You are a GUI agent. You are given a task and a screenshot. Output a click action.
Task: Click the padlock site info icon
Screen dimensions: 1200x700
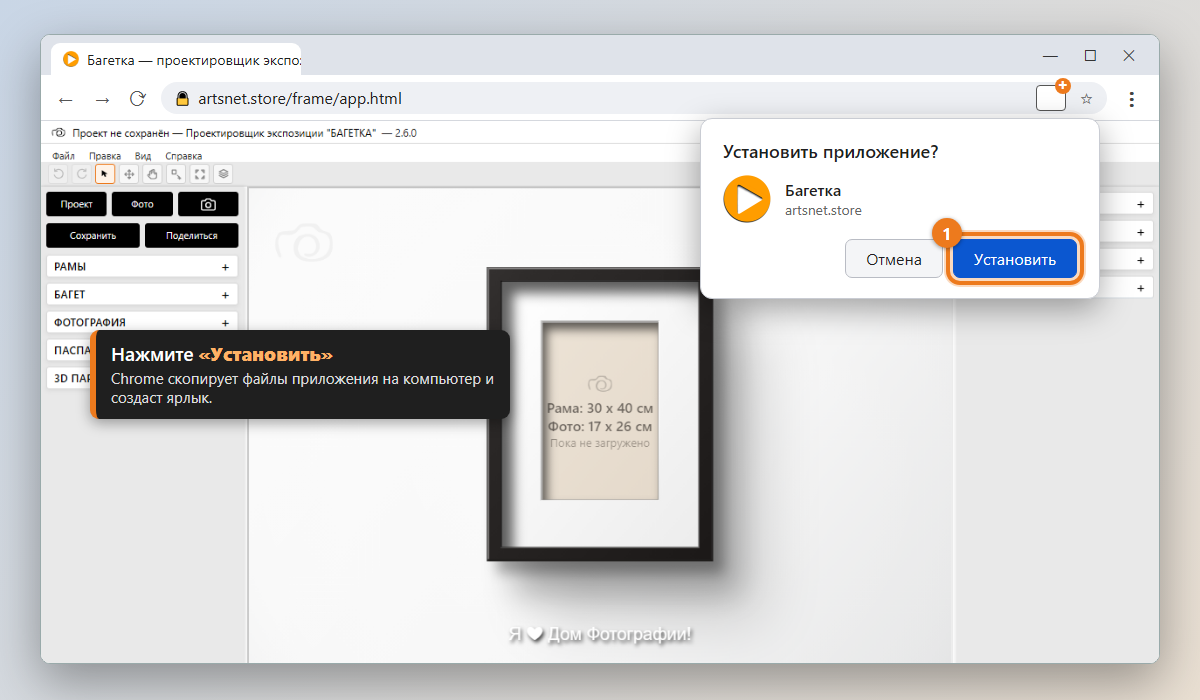pos(182,99)
